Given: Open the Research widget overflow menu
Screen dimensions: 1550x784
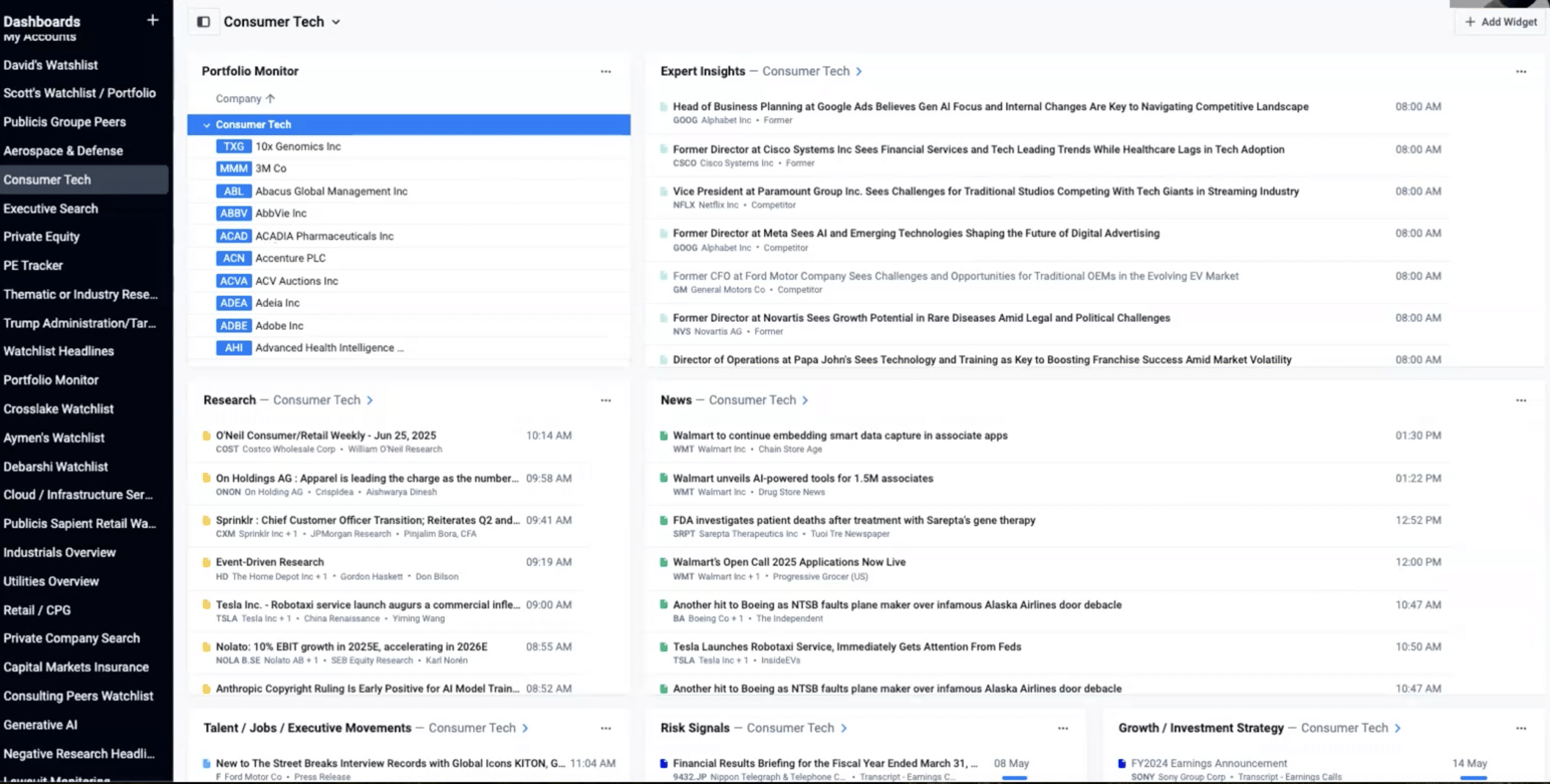Looking at the screenshot, I should coord(606,400).
